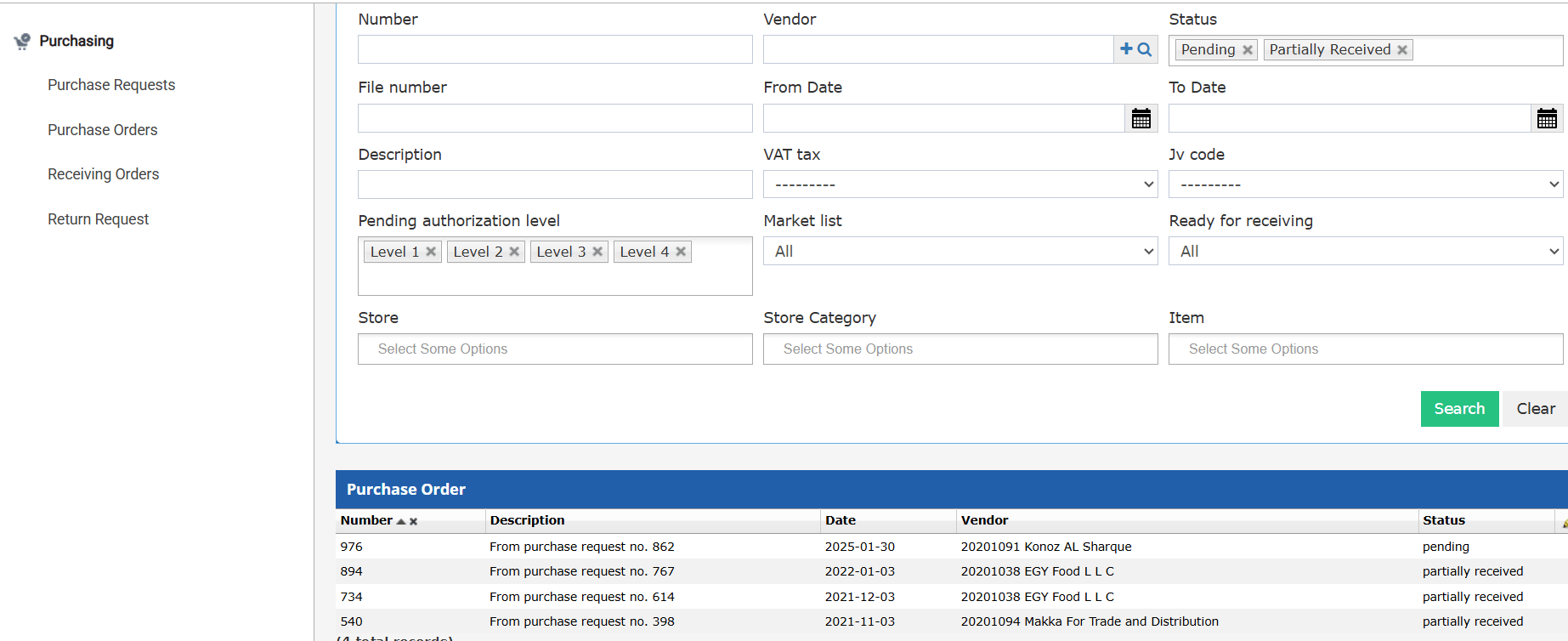Open the Store multi-select options
The height and width of the screenshot is (641, 1568).
coord(555,349)
